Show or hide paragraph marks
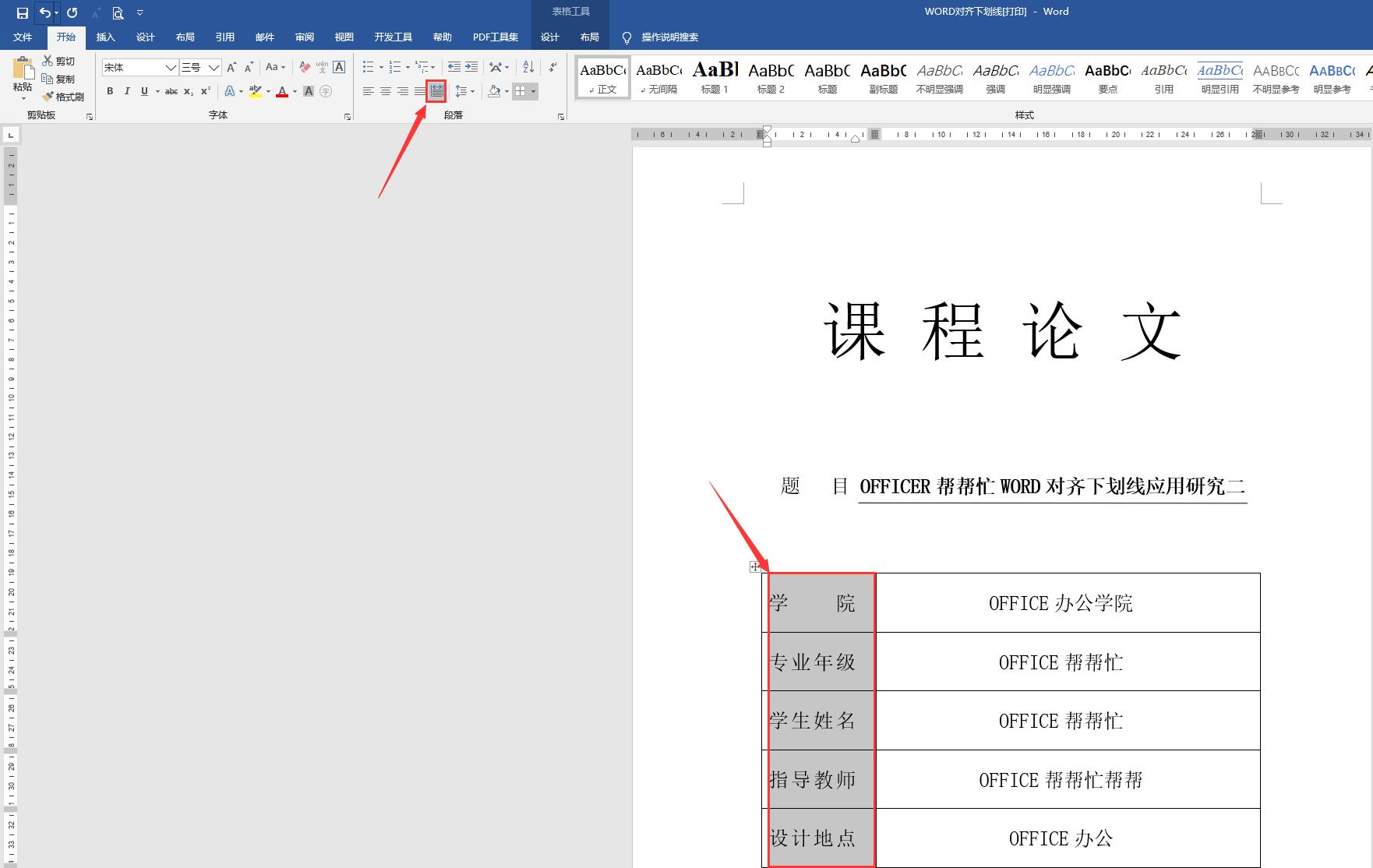Screen dimensions: 1373x868 pyautogui.click(x=552, y=67)
